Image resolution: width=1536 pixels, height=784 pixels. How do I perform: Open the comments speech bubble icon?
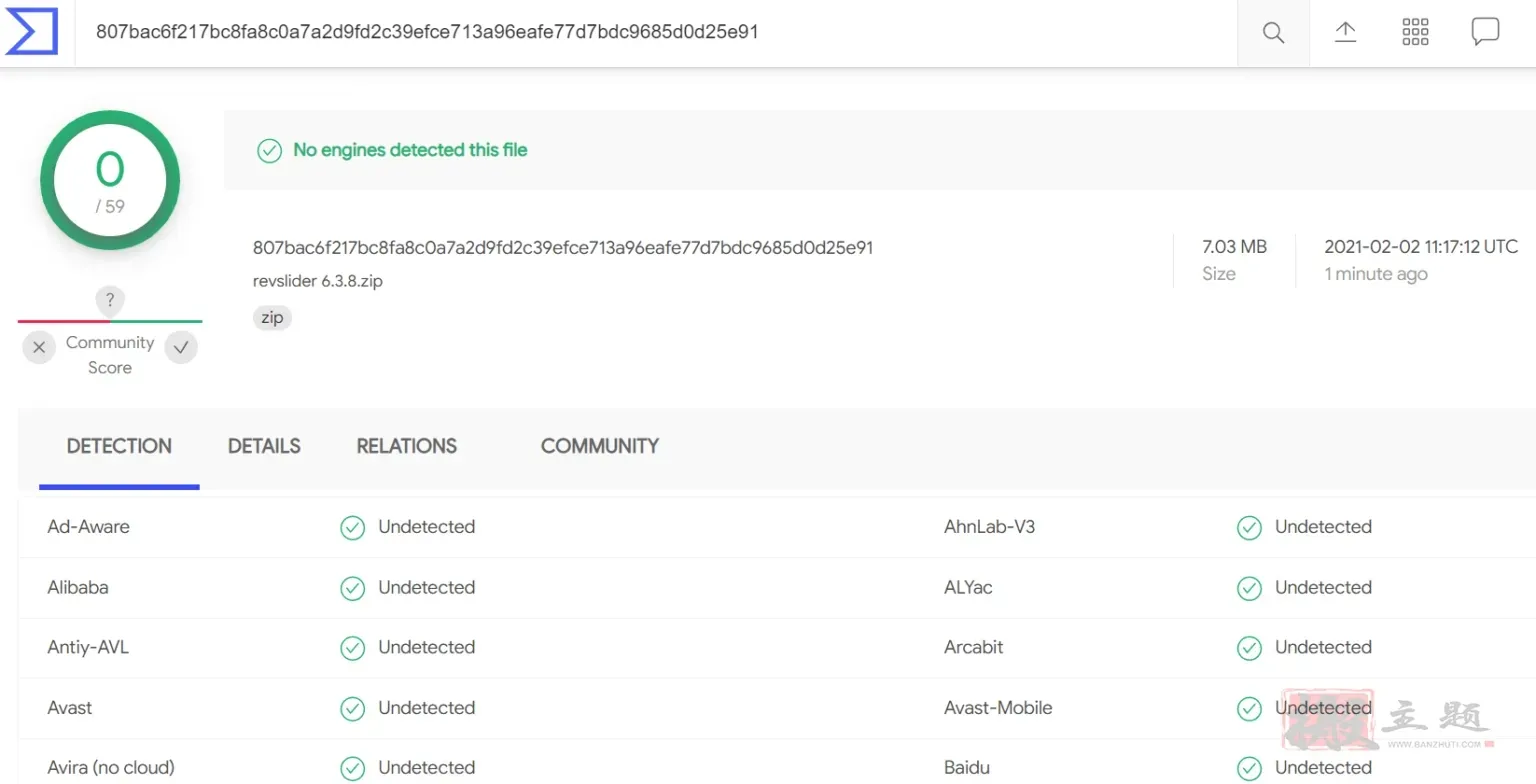click(x=1485, y=32)
